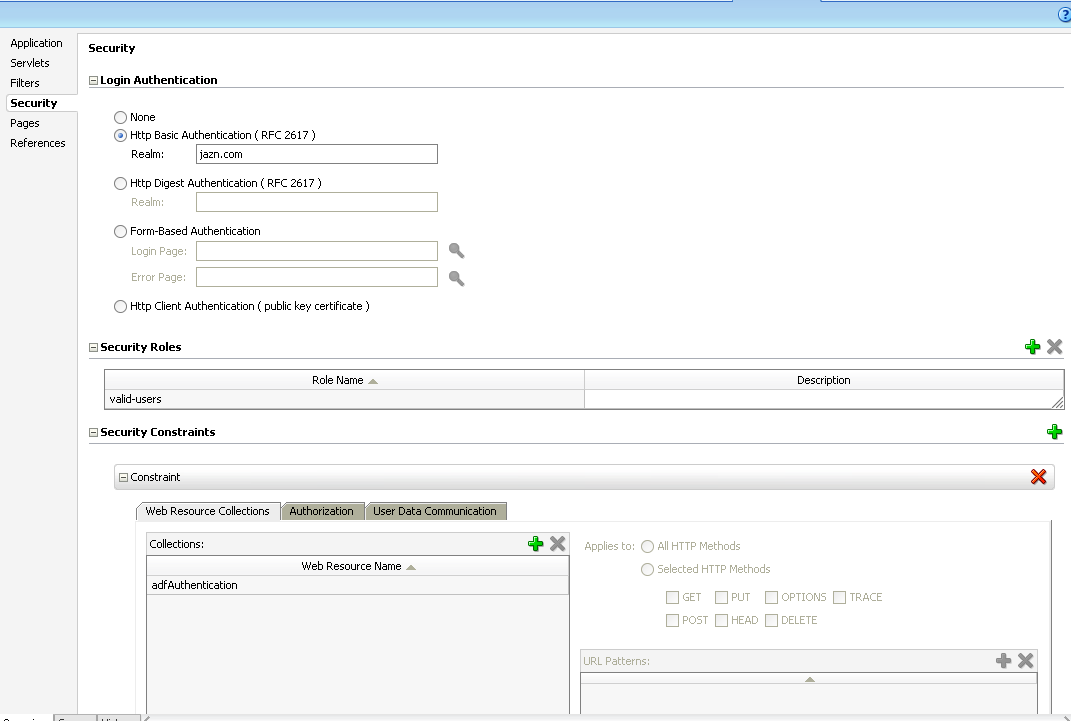Click the description cell for valid-users
This screenshot has height=721, width=1071.
point(824,399)
